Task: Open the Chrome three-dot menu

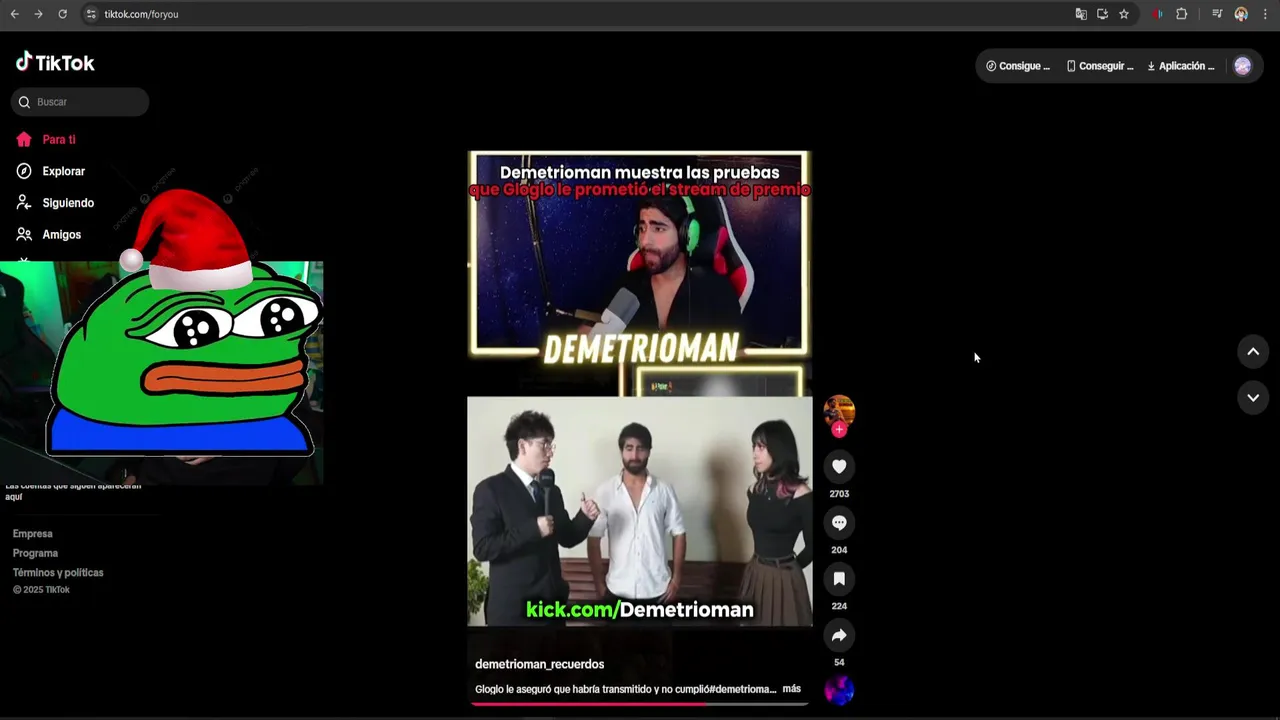Action: coord(1265,14)
